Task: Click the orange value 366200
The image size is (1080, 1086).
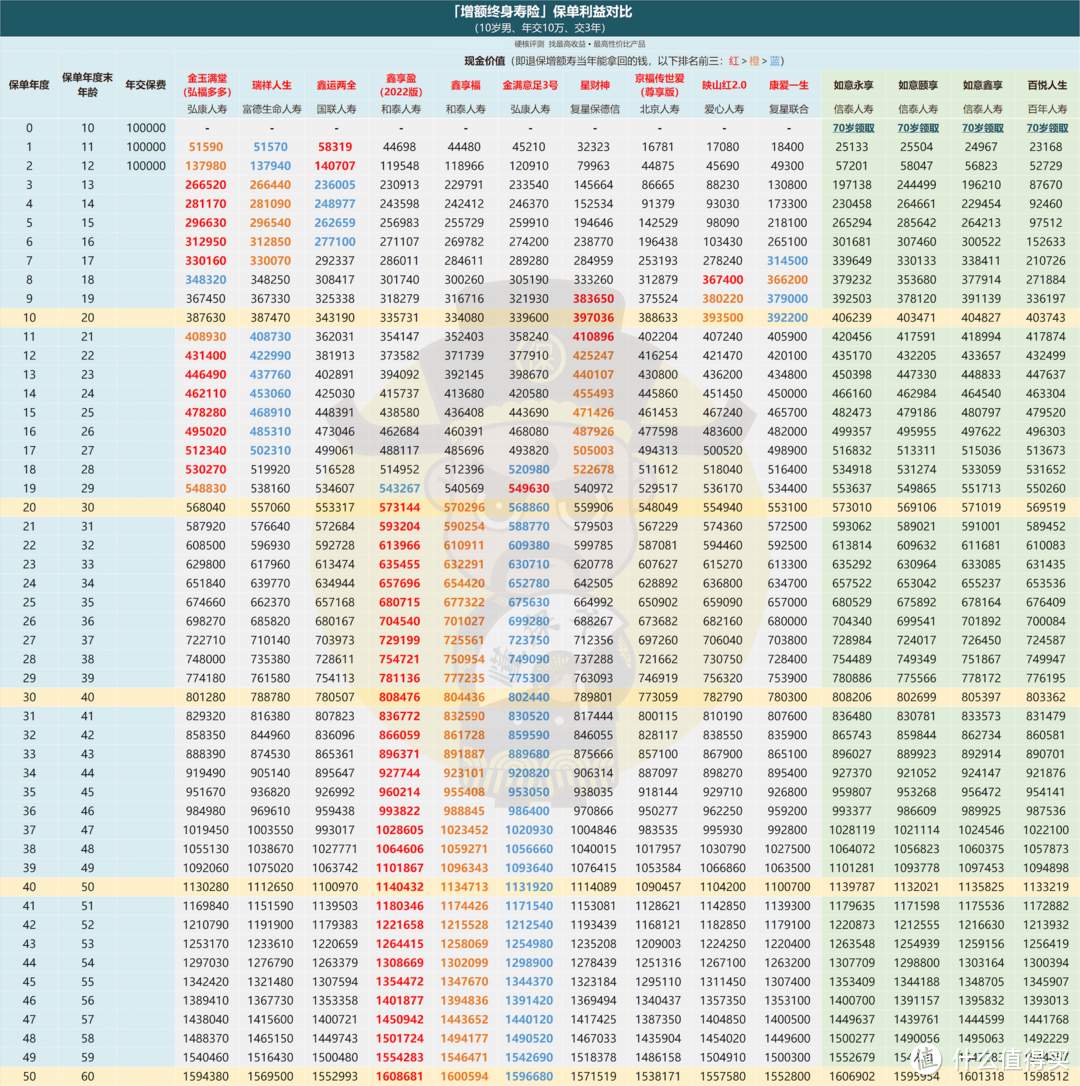Action: click(788, 280)
